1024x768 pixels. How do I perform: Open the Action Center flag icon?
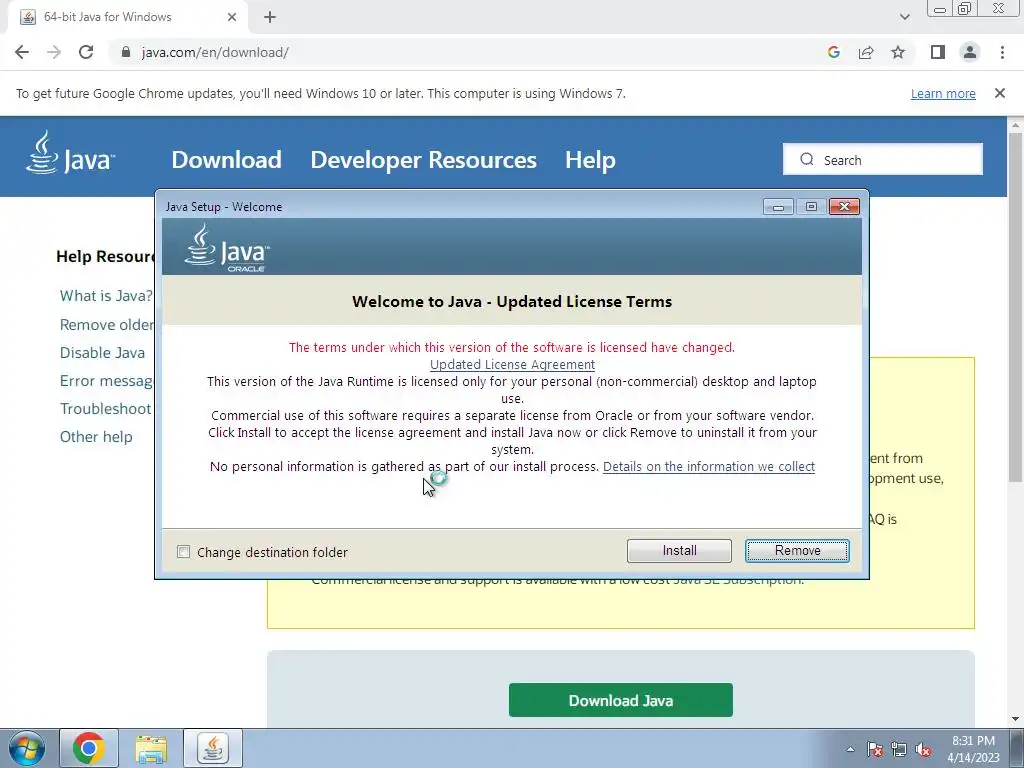pyautogui.click(x=874, y=749)
